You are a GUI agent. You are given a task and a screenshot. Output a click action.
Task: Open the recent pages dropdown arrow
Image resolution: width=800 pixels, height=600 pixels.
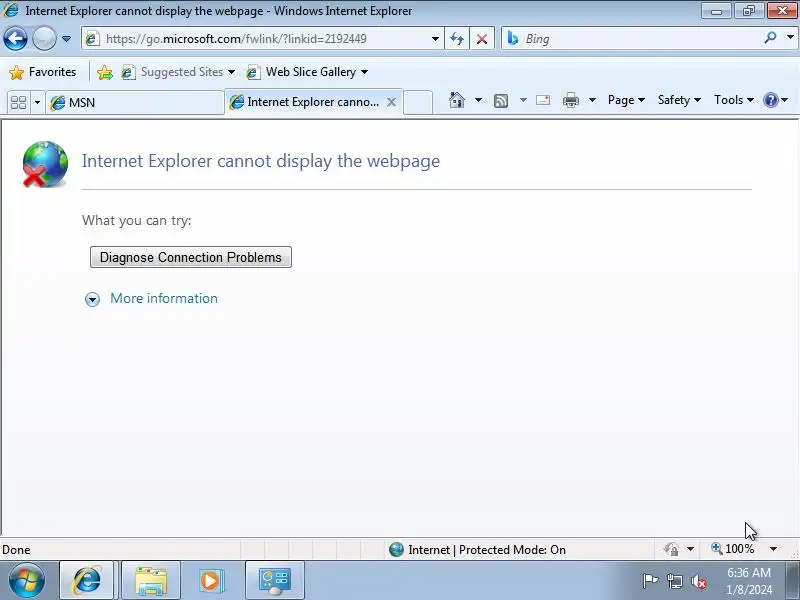(66, 39)
